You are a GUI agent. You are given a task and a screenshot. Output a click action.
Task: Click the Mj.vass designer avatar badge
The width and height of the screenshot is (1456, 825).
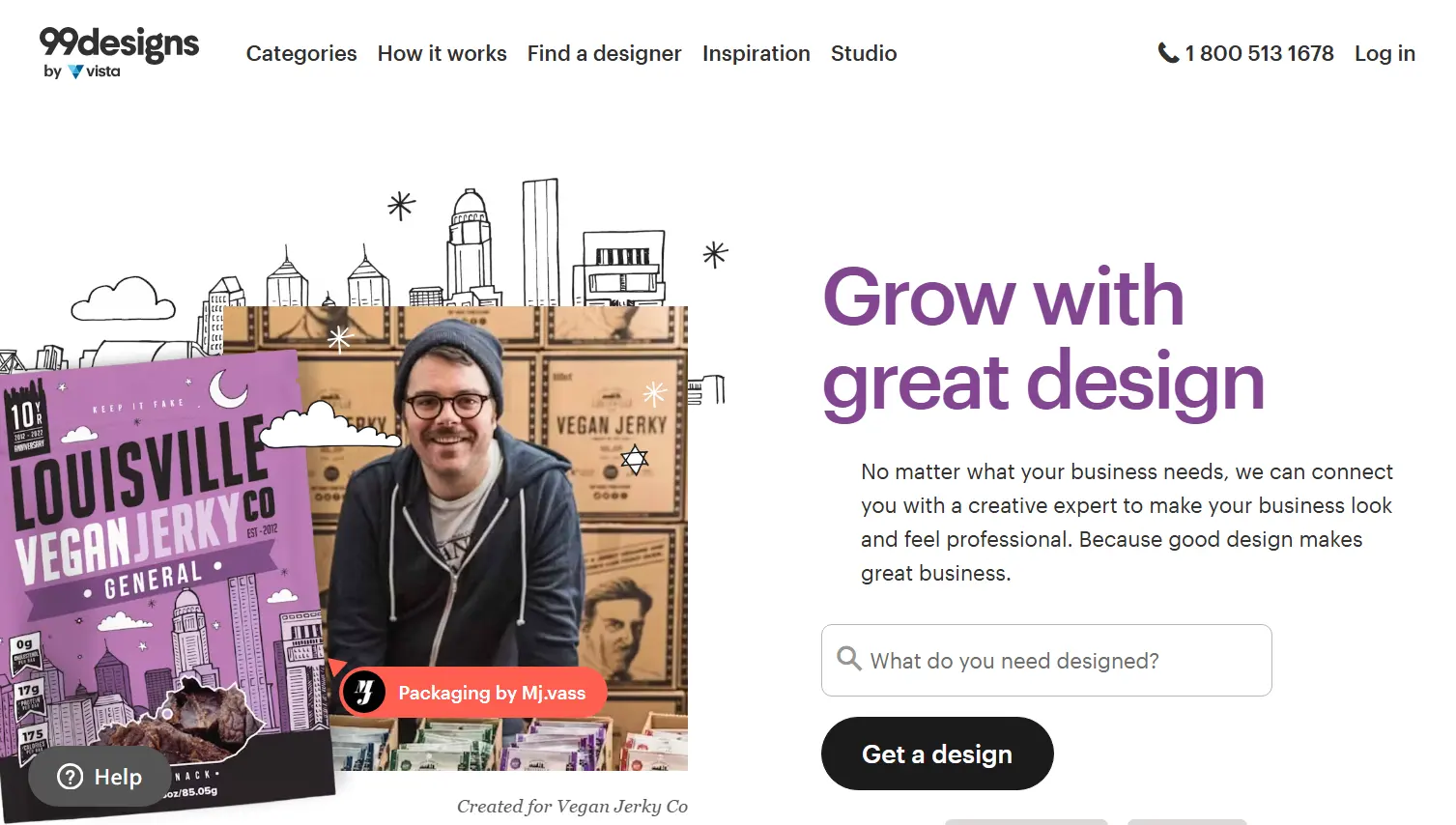[364, 693]
